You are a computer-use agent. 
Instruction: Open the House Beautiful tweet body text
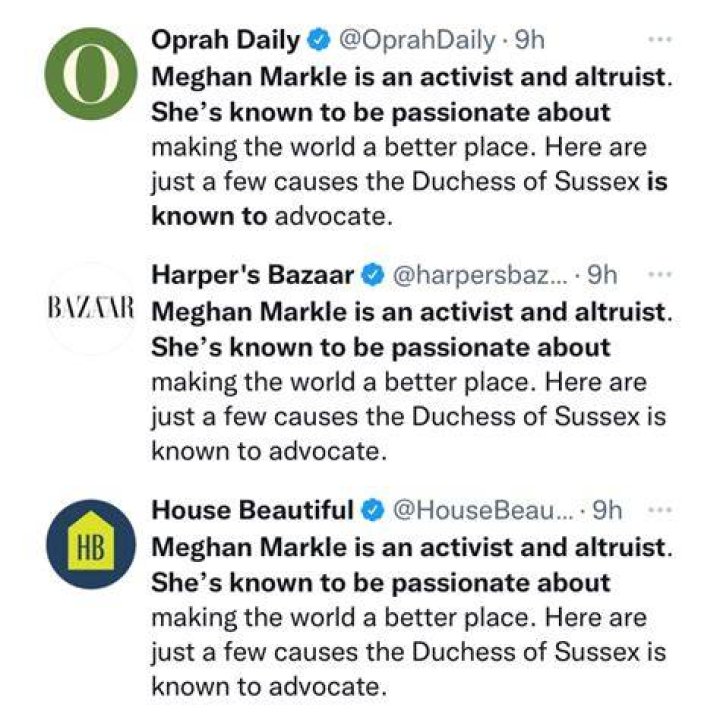pyautogui.click(x=412, y=617)
